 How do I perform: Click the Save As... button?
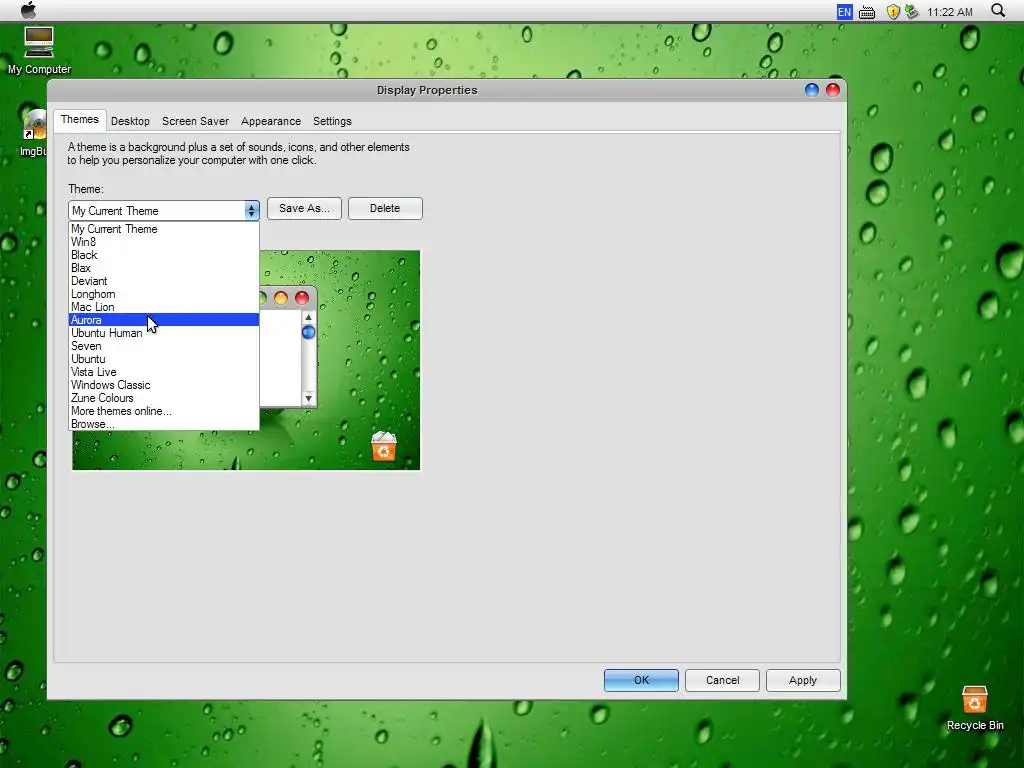coord(304,208)
